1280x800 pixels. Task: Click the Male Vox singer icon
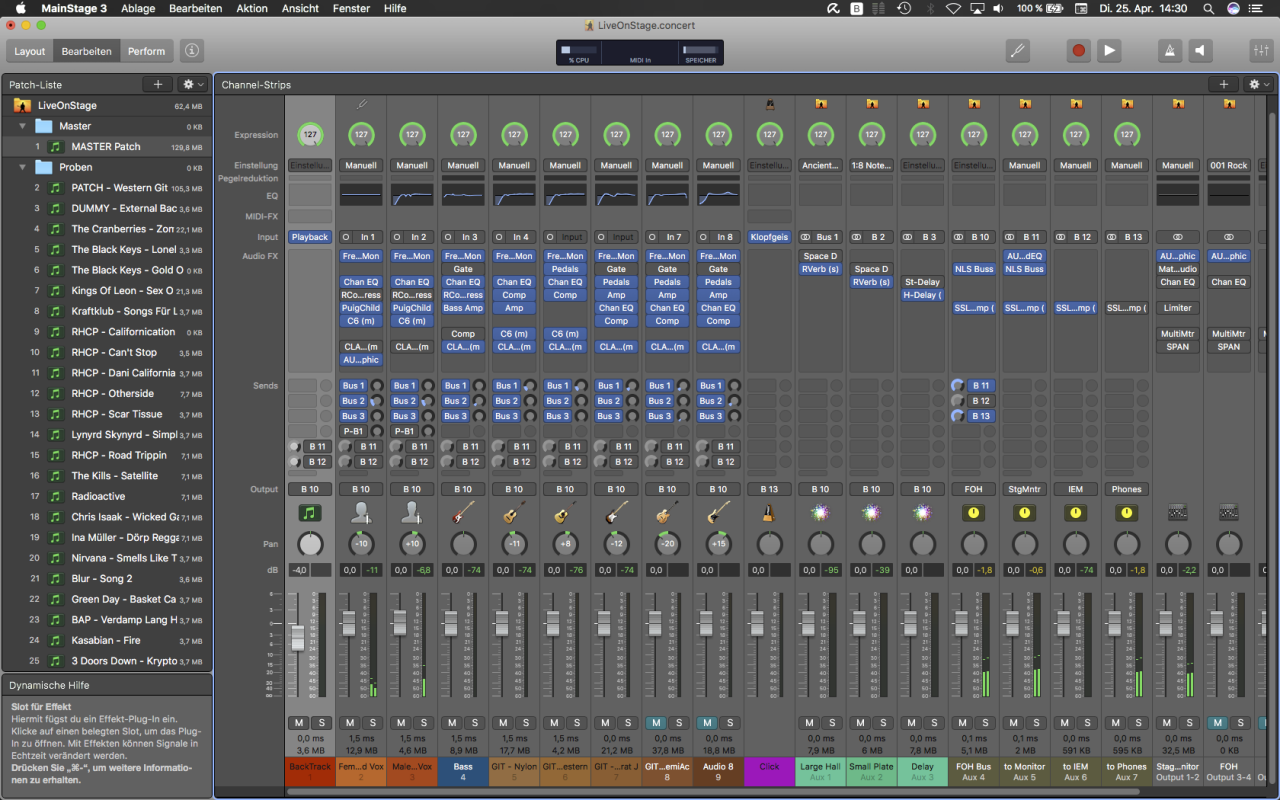tap(412, 513)
